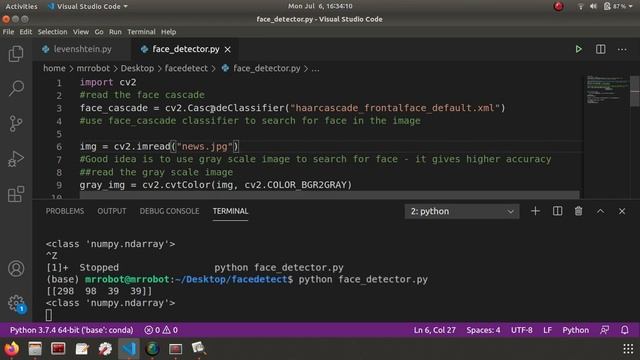
Task: Open the clock calendar 'Mon Jul 6'
Action: [x=320, y=6]
